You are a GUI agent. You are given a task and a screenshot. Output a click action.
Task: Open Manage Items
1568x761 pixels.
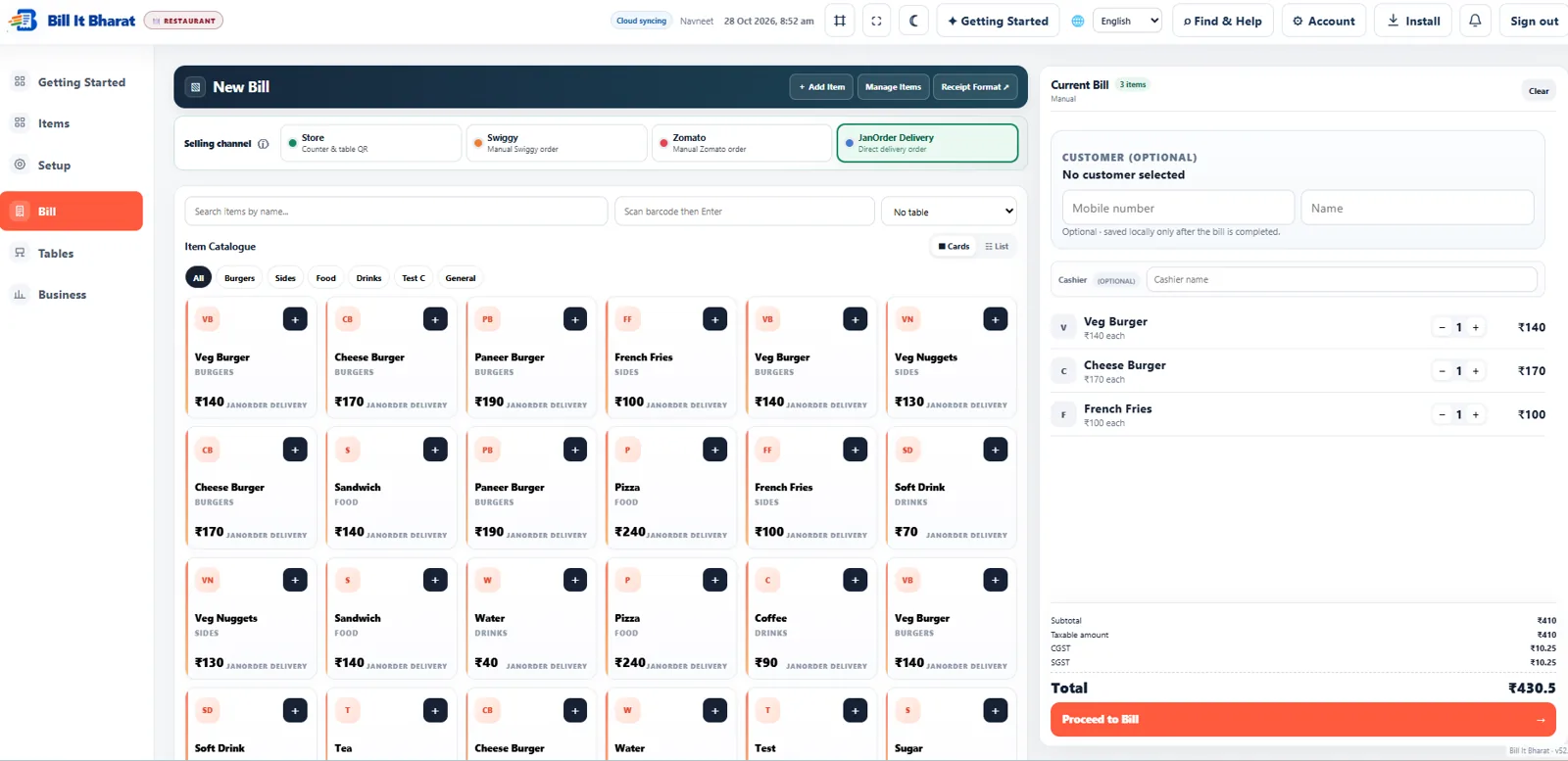[893, 87]
